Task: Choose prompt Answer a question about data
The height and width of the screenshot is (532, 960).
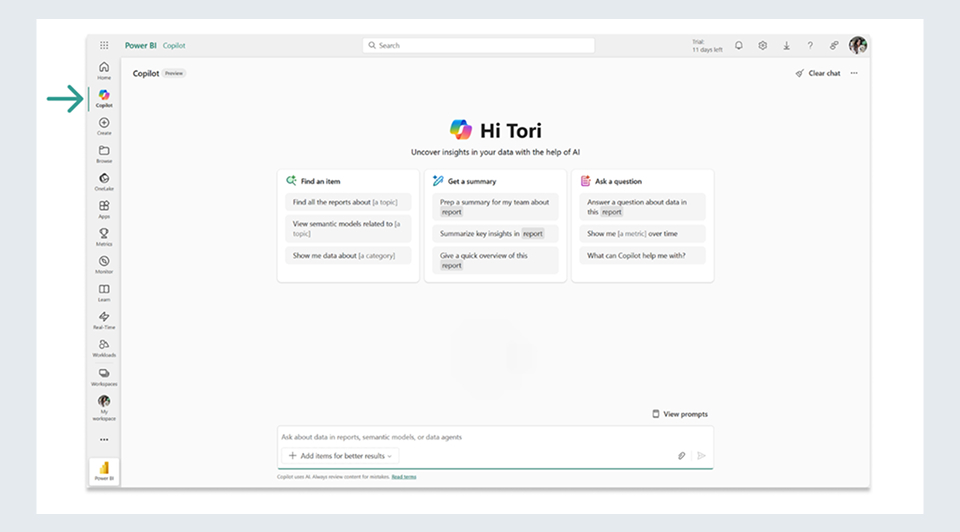Action: [642, 207]
